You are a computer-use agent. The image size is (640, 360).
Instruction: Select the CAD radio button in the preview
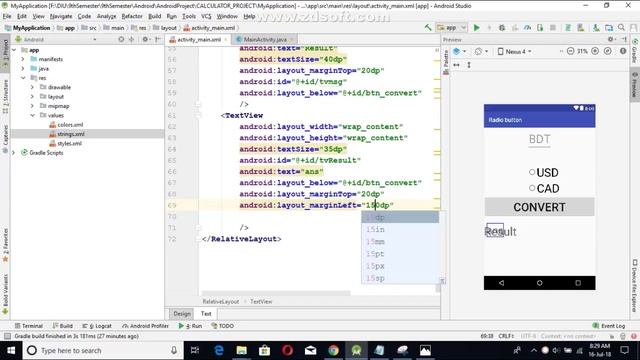532,188
